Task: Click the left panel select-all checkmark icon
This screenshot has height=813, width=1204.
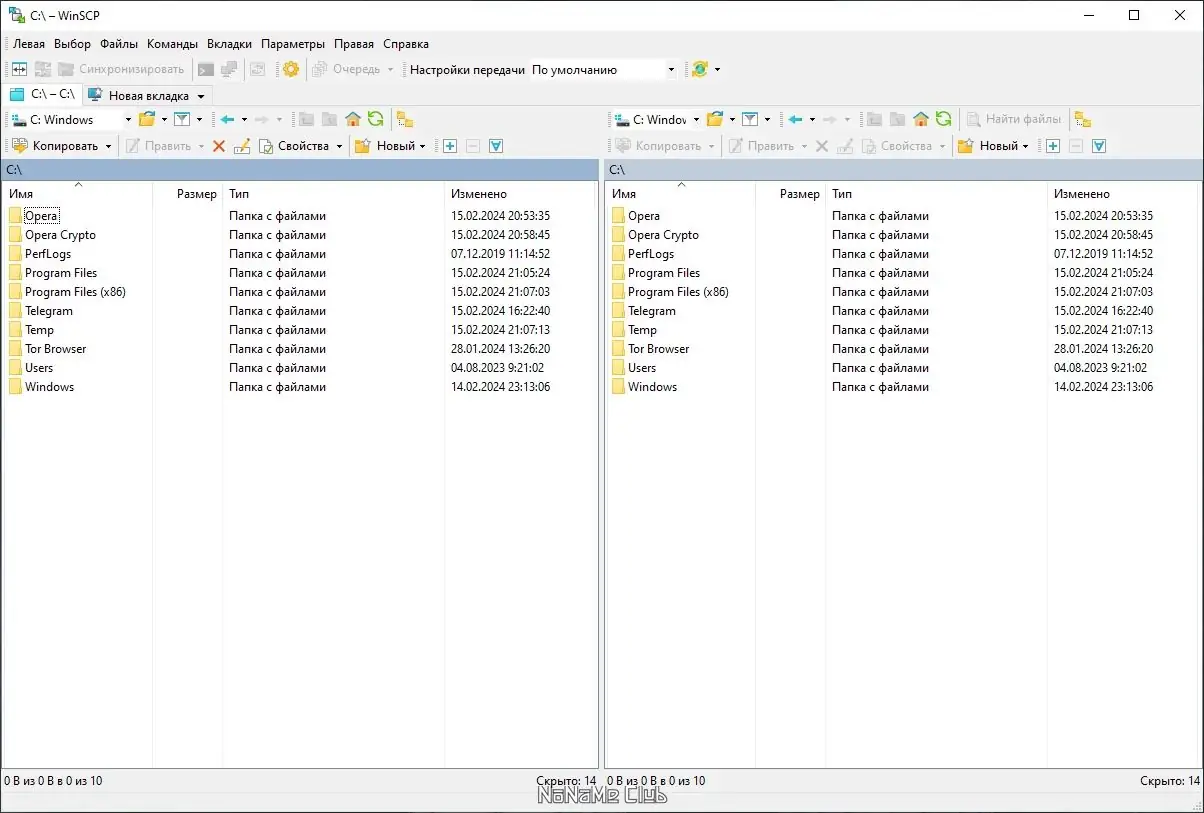Action: click(496, 146)
